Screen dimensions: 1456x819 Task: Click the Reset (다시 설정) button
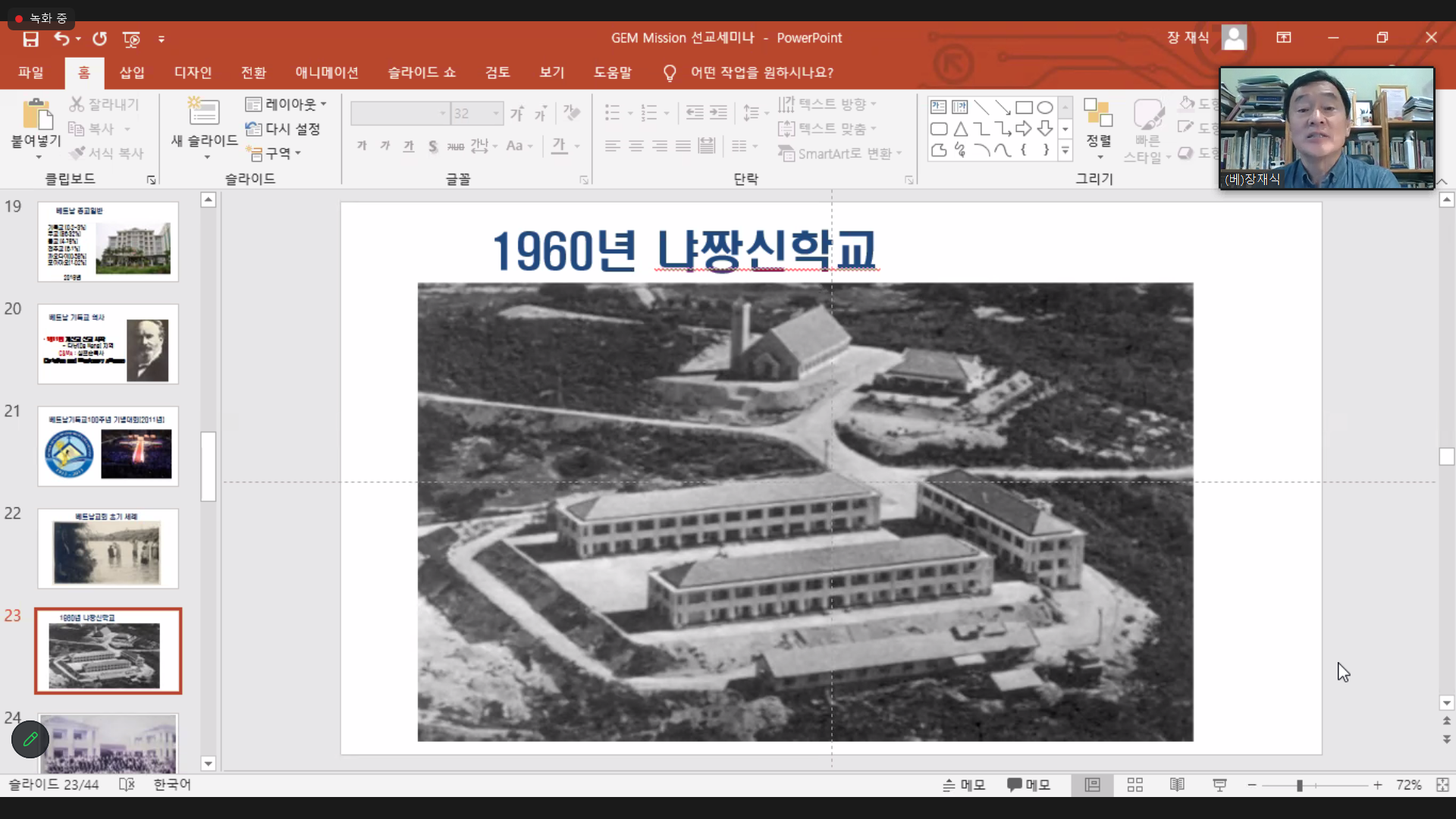284,129
